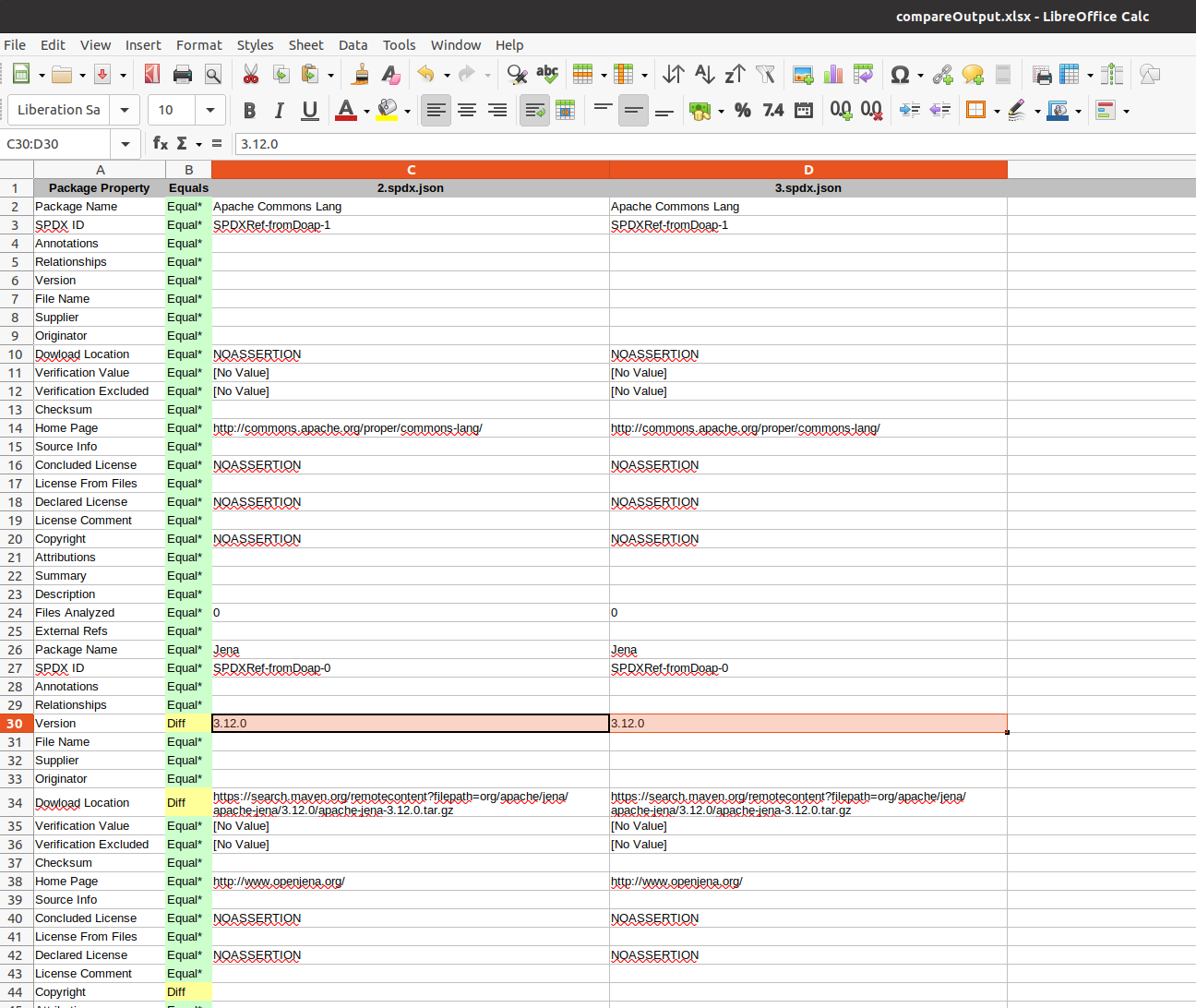This screenshot has width=1196, height=1008.
Task: Click the Cut scissors icon
Action: tap(250, 75)
